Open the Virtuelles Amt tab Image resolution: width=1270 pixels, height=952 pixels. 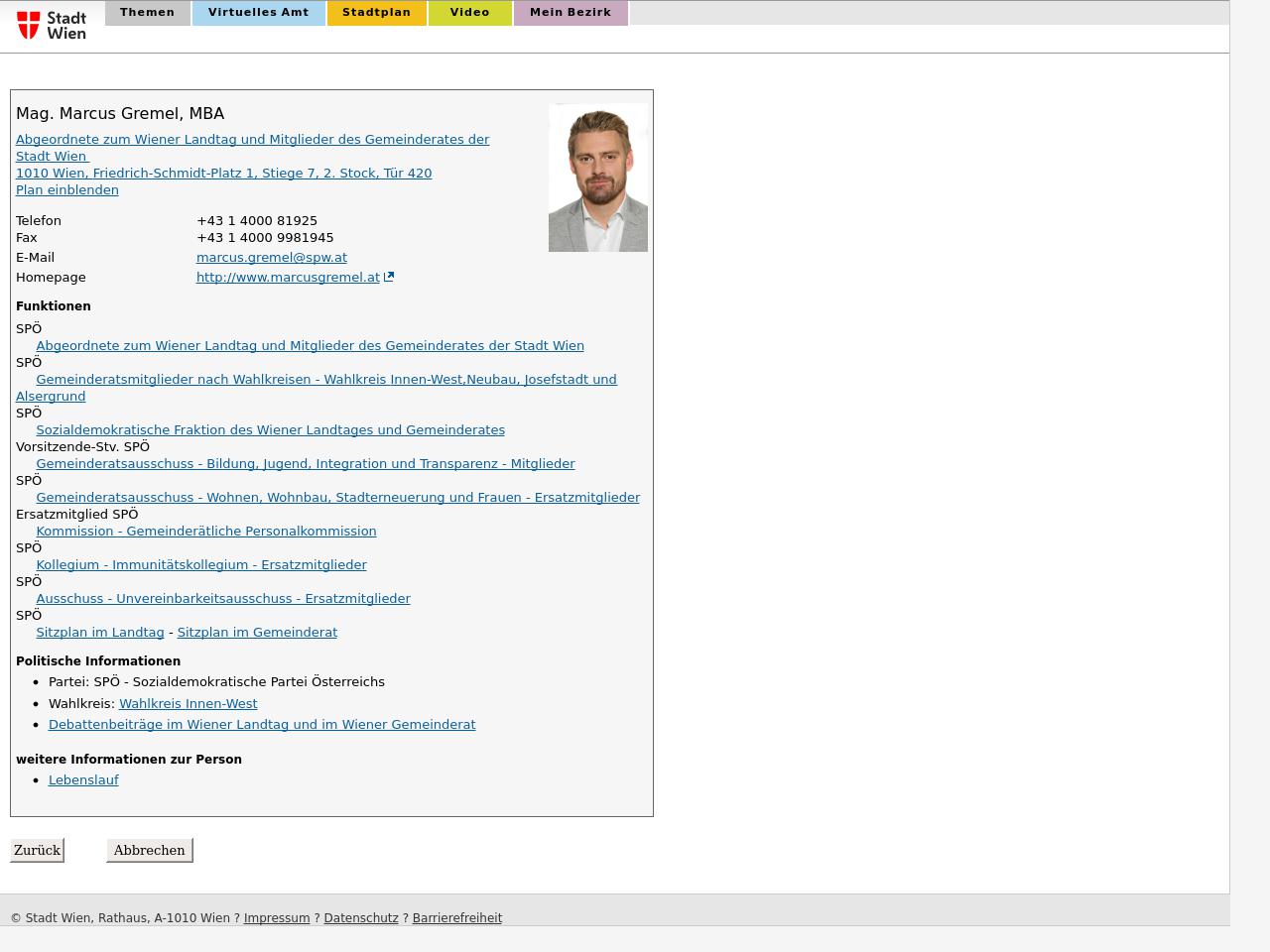[259, 13]
